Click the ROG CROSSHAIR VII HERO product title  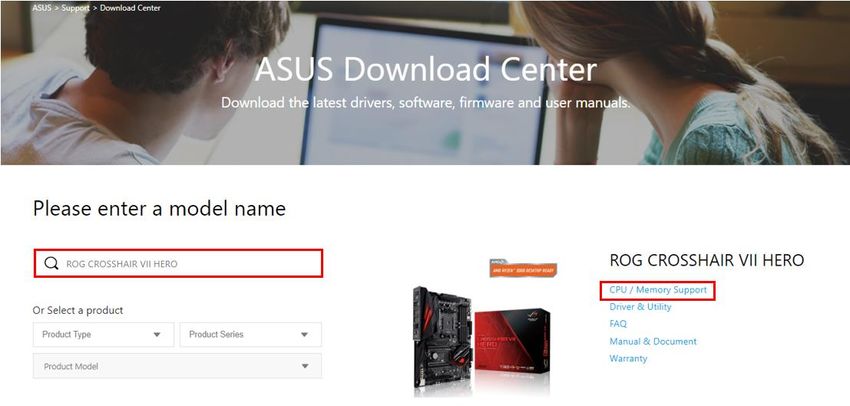(x=707, y=260)
